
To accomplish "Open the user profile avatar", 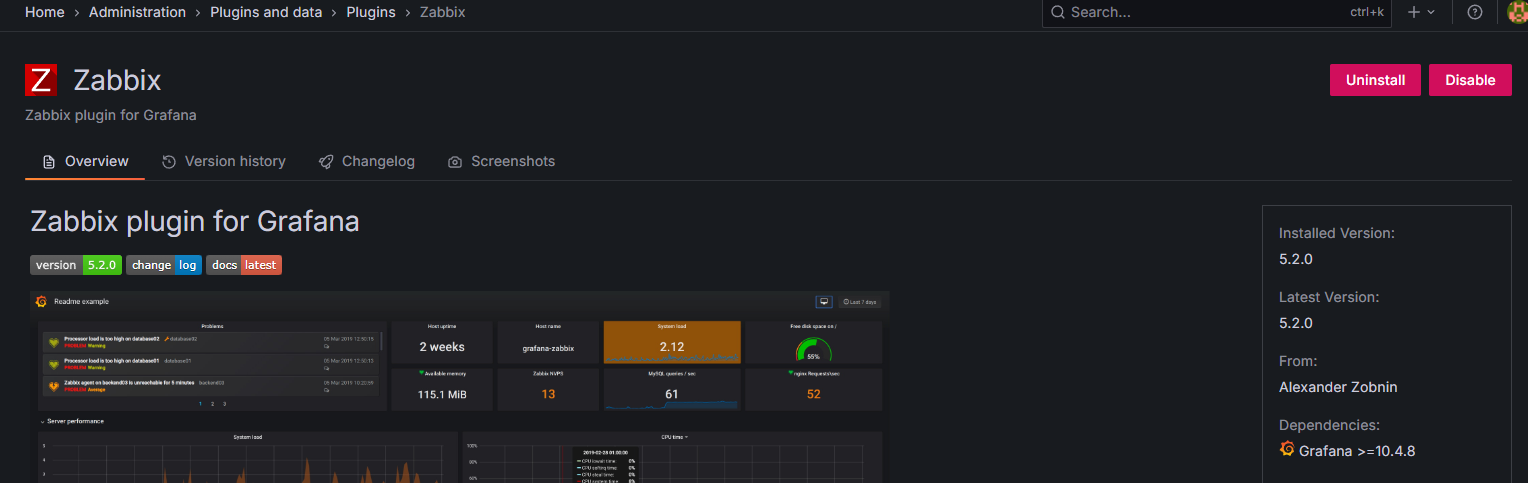I will pos(1518,12).
